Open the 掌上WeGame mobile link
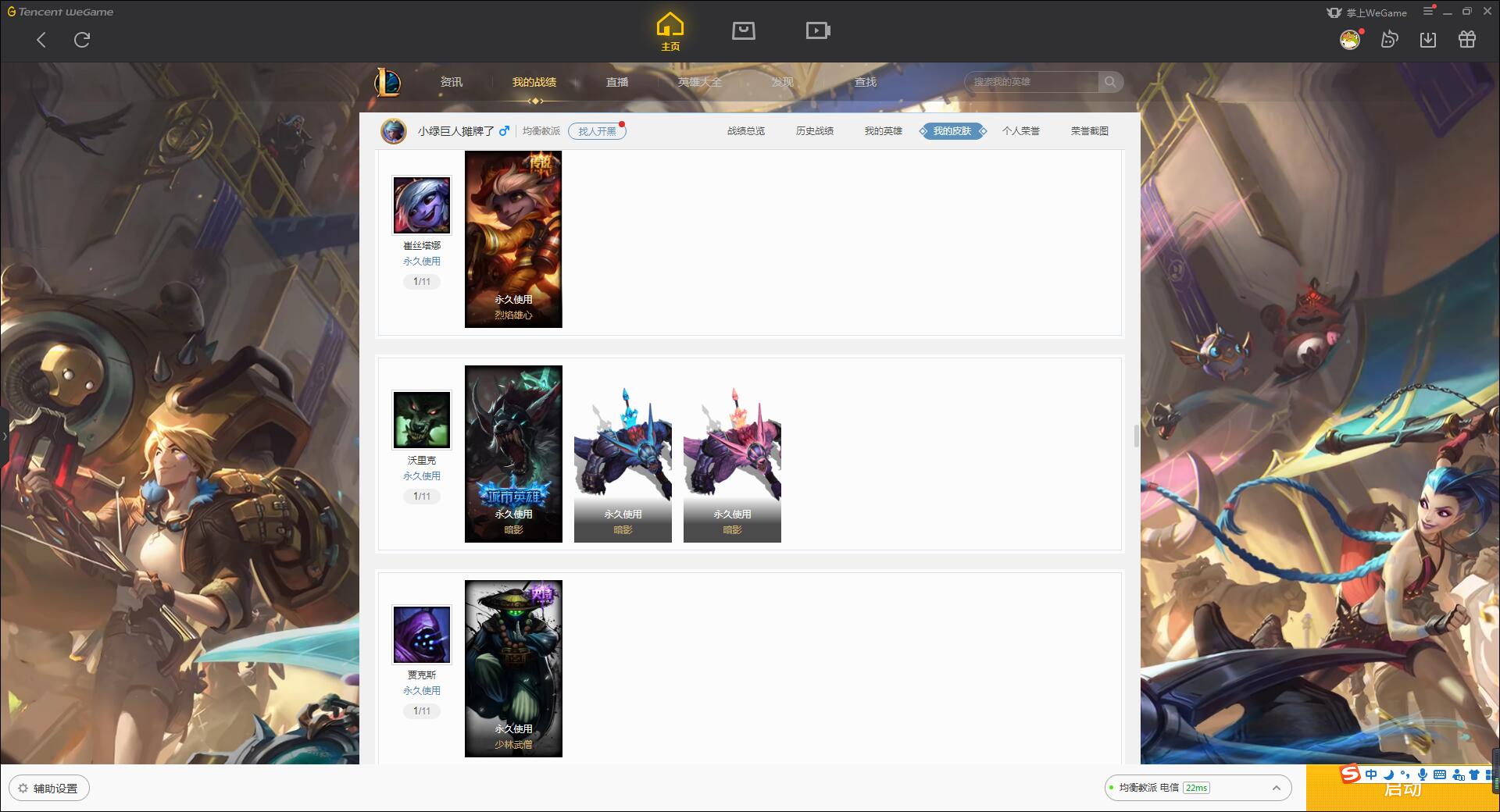The height and width of the screenshot is (812, 1500). (1366, 12)
